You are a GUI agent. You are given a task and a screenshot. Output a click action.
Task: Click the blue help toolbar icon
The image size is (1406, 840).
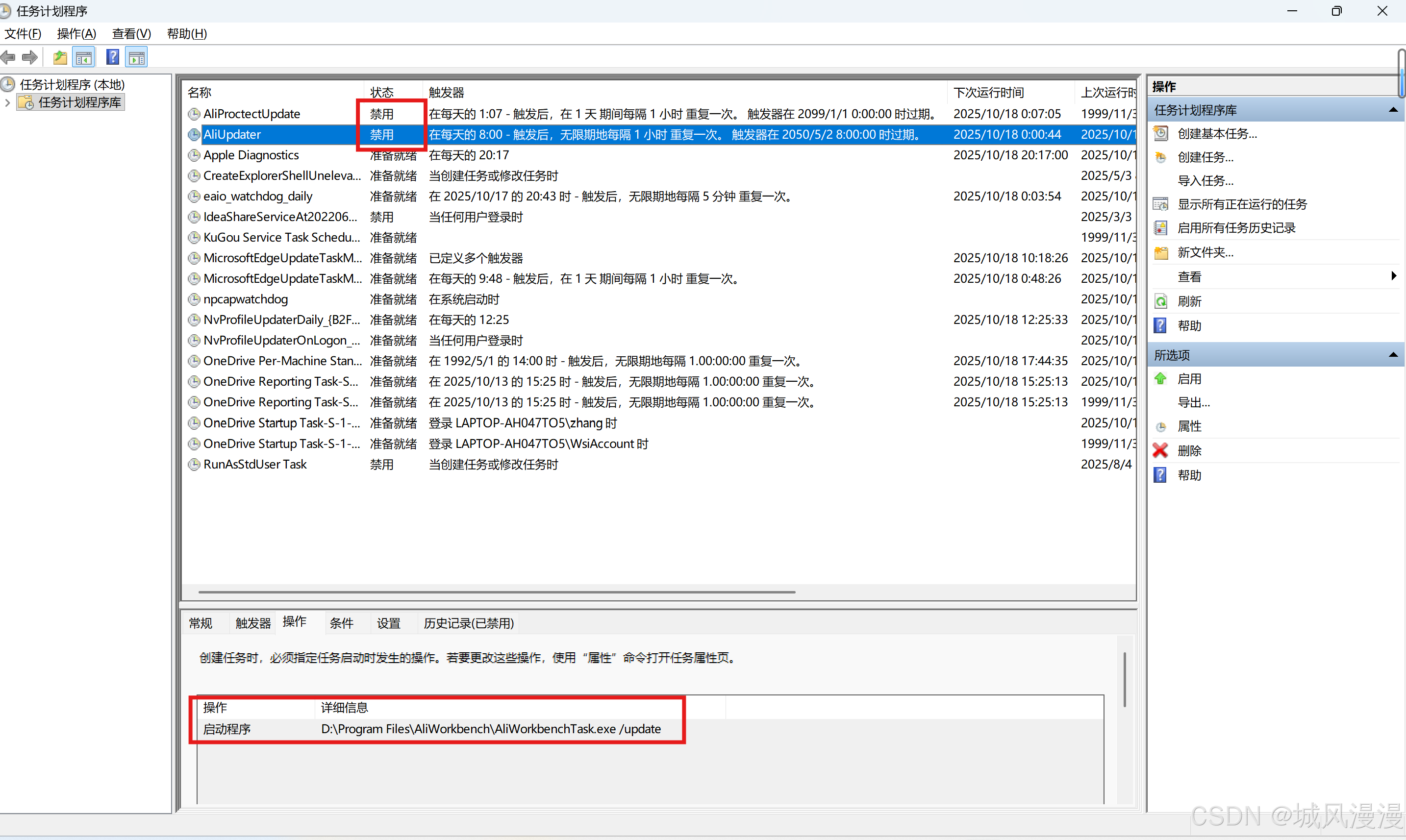(x=113, y=57)
